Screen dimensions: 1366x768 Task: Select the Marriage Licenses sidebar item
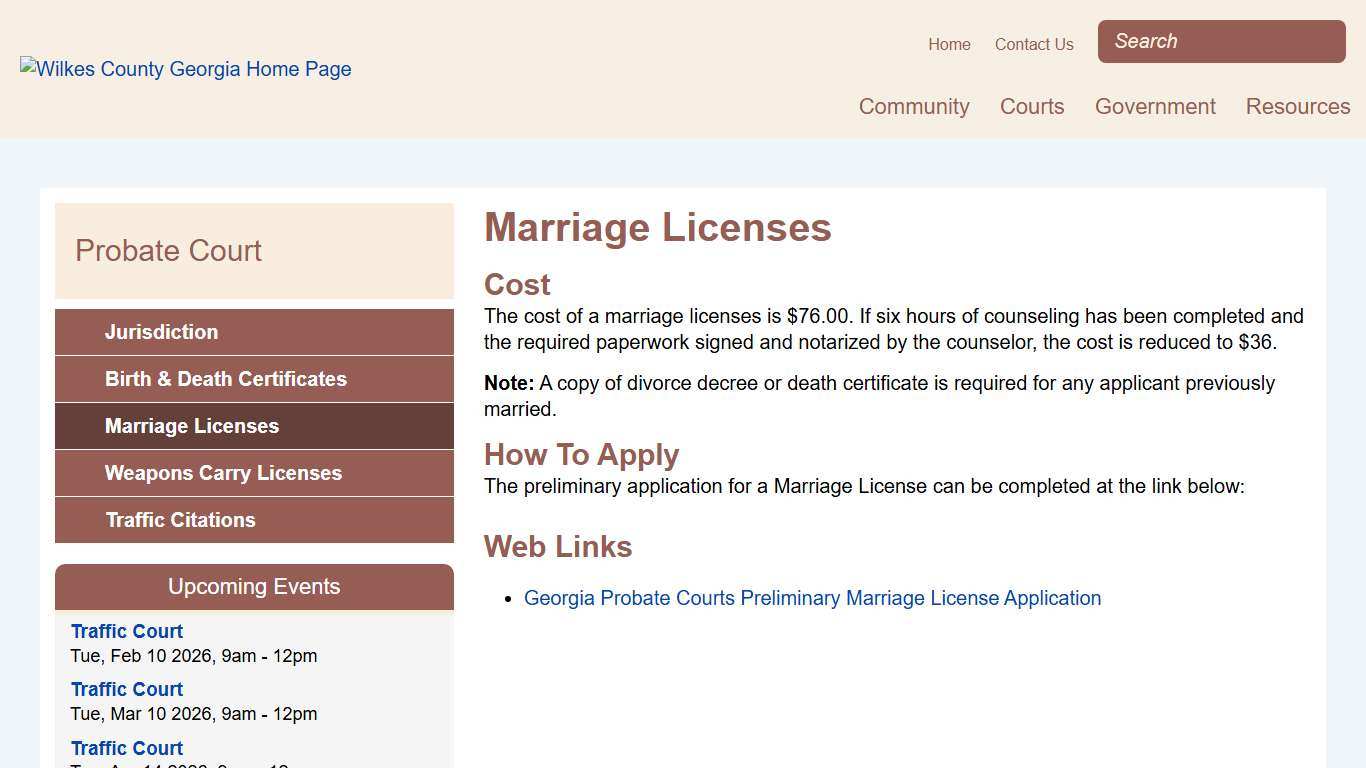192,426
